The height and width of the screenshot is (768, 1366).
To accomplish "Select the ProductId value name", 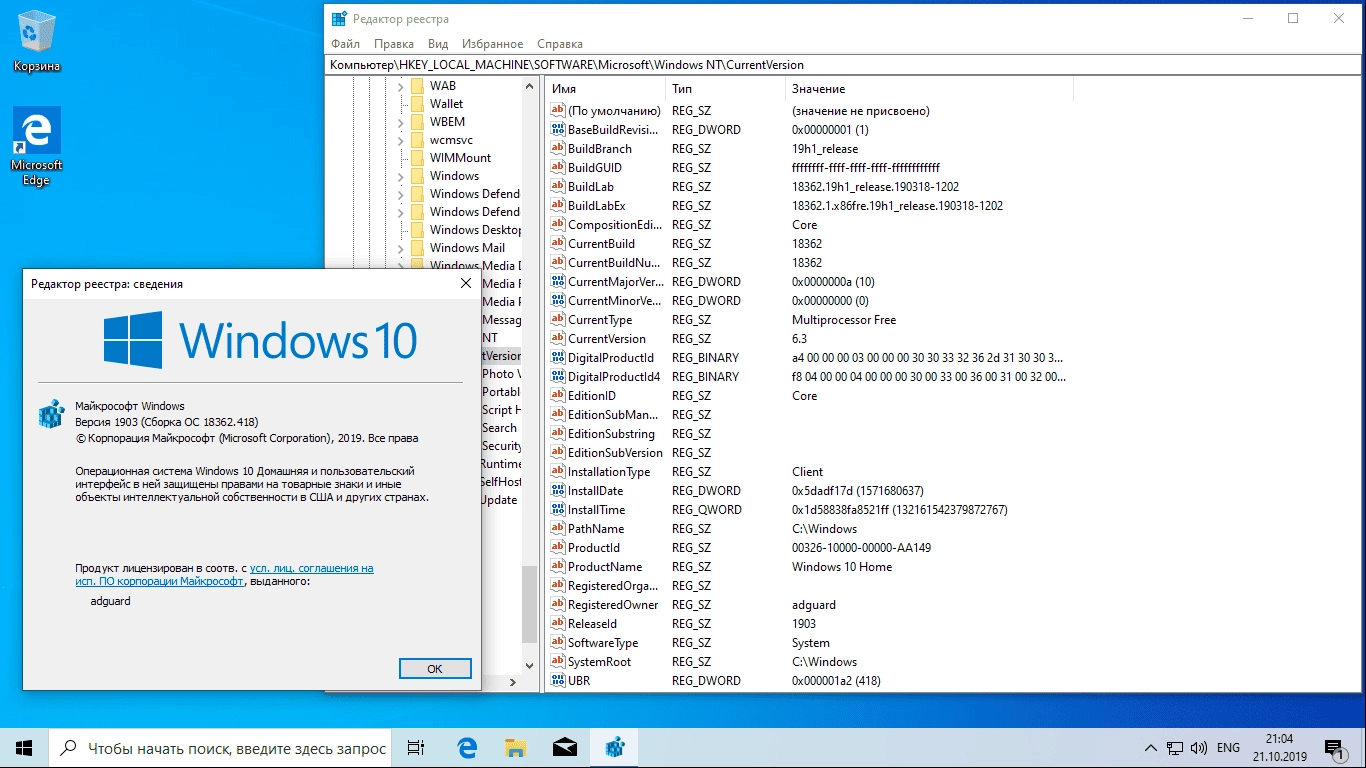I will click(594, 548).
